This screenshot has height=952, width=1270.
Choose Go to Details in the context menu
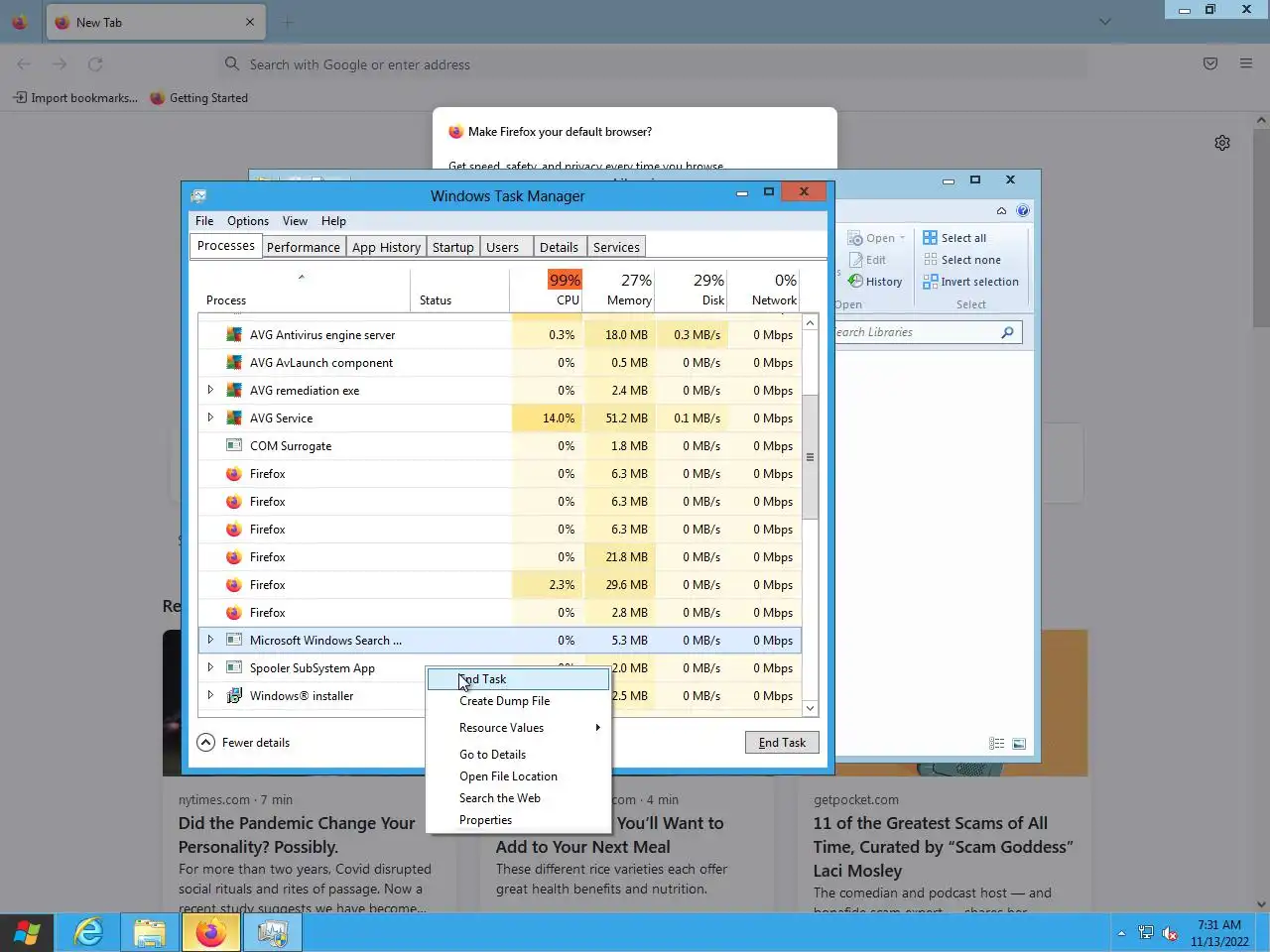(518, 755)
